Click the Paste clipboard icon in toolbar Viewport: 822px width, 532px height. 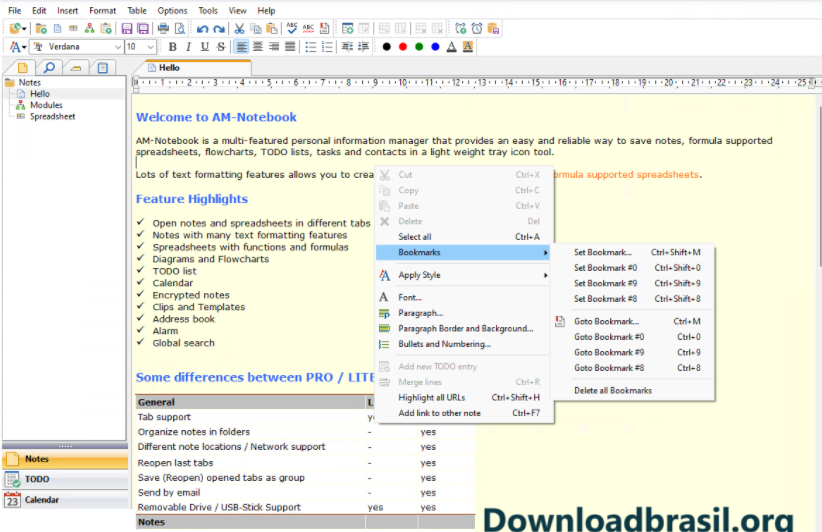coord(272,29)
